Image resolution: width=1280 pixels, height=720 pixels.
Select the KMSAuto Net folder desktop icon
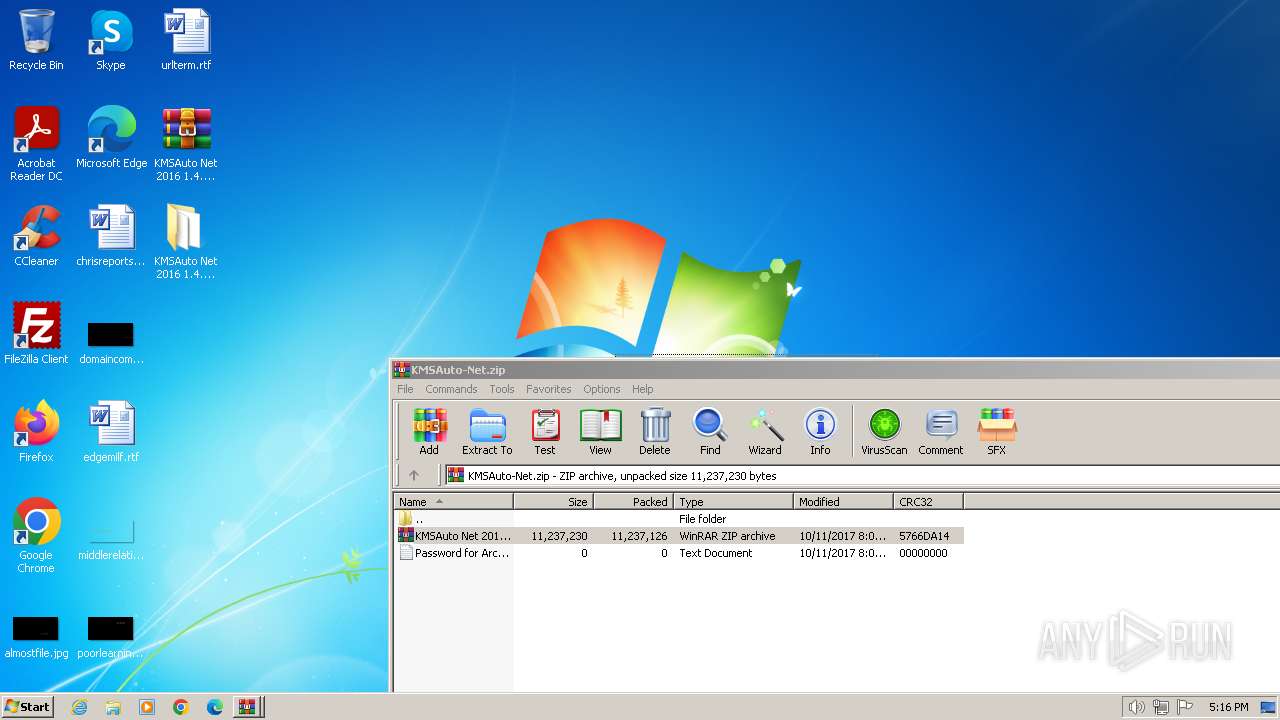[x=186, y=242]
